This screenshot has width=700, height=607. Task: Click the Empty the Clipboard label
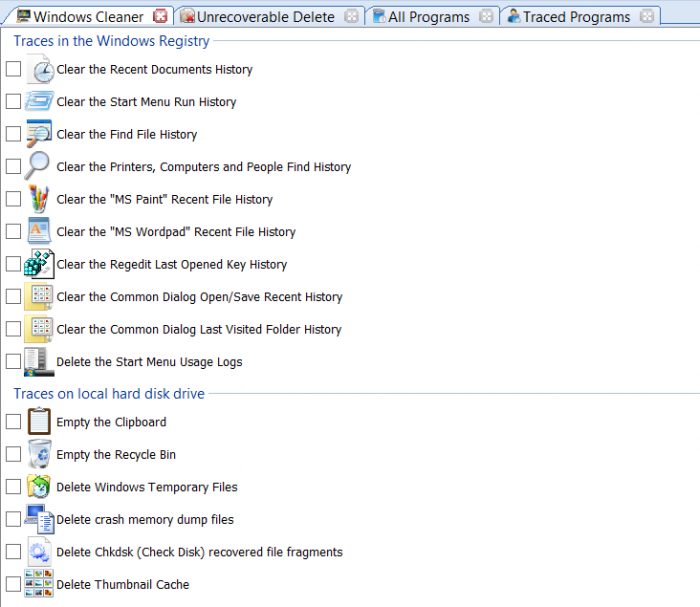[111, 422]
